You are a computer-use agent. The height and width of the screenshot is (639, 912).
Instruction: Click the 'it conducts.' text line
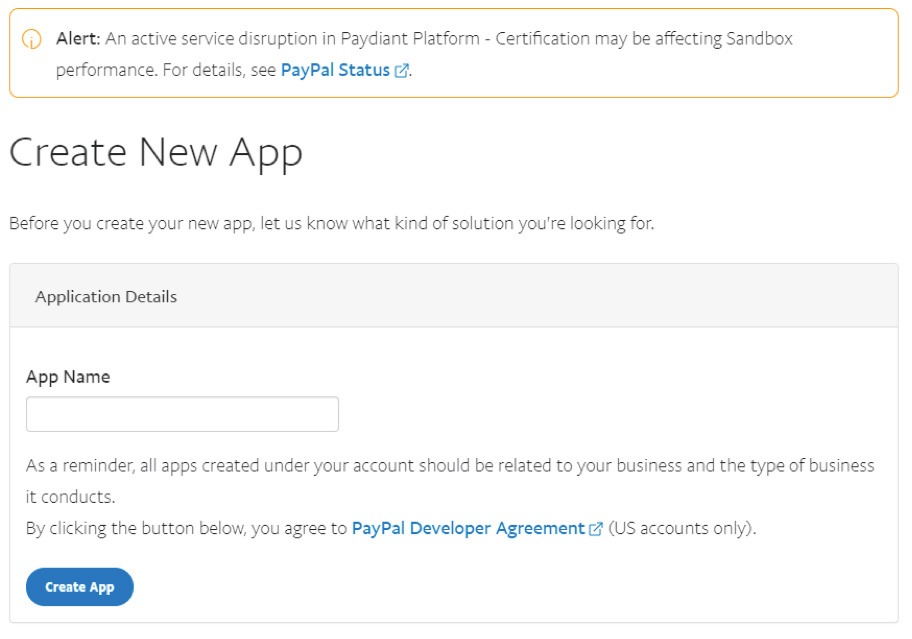click(x=71, y=497)
